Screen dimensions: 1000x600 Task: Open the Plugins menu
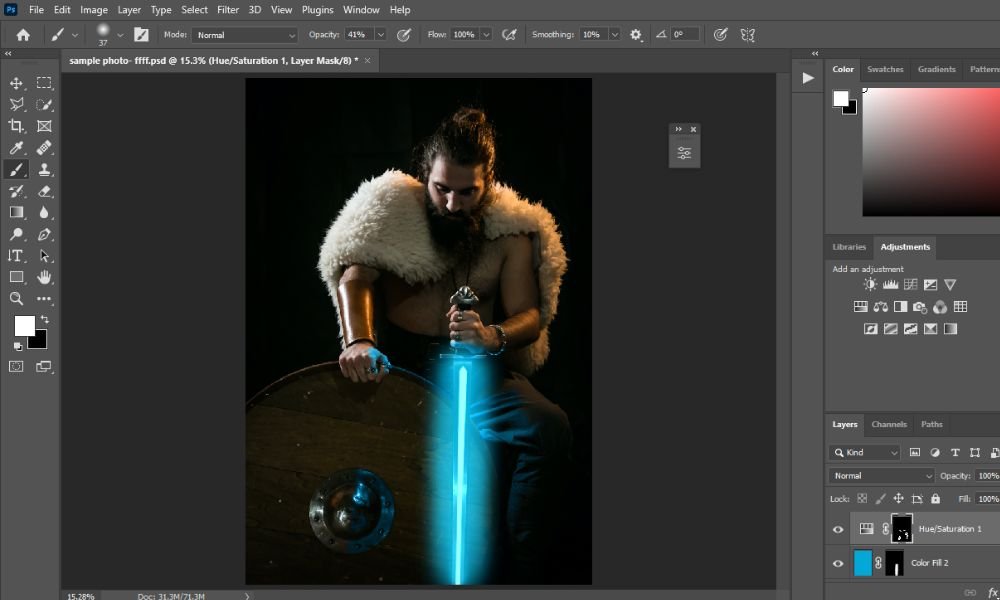[317, 10]
